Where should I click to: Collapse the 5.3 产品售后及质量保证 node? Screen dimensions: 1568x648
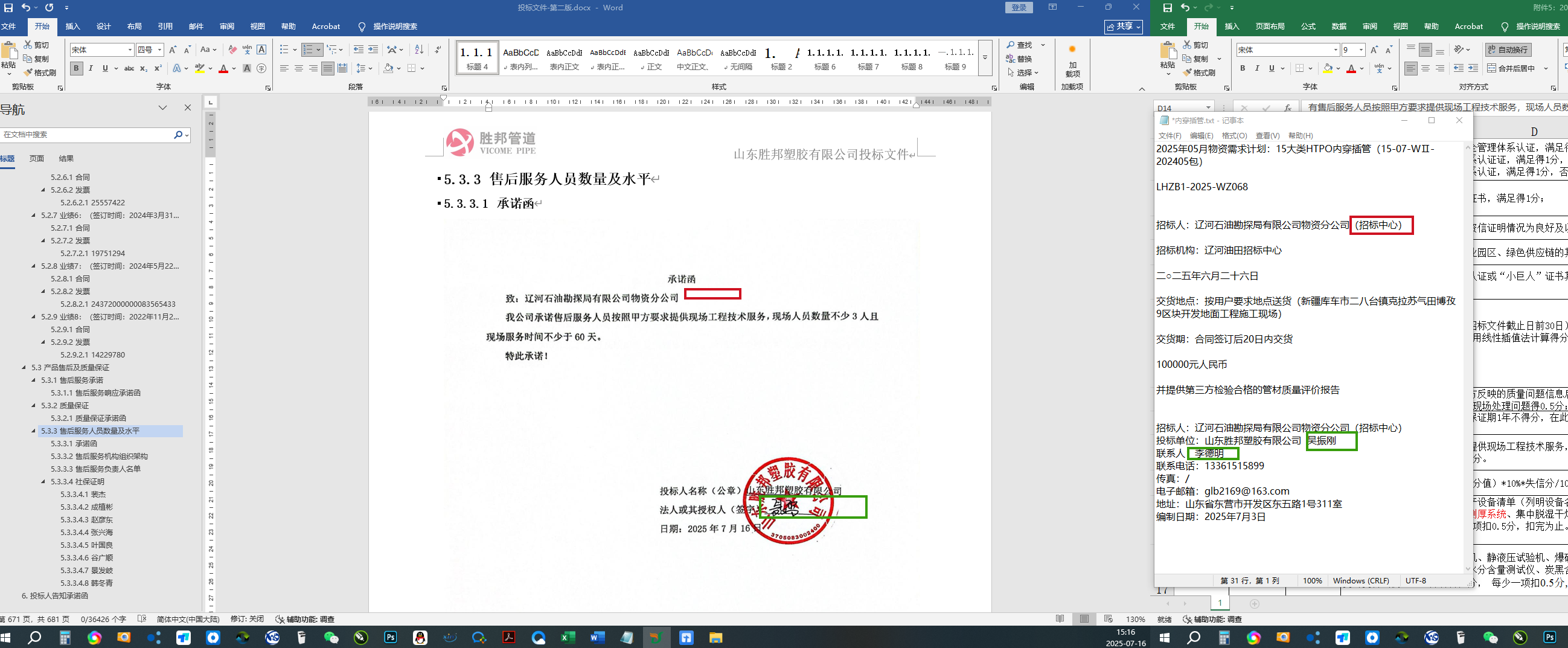pos(24,367)
